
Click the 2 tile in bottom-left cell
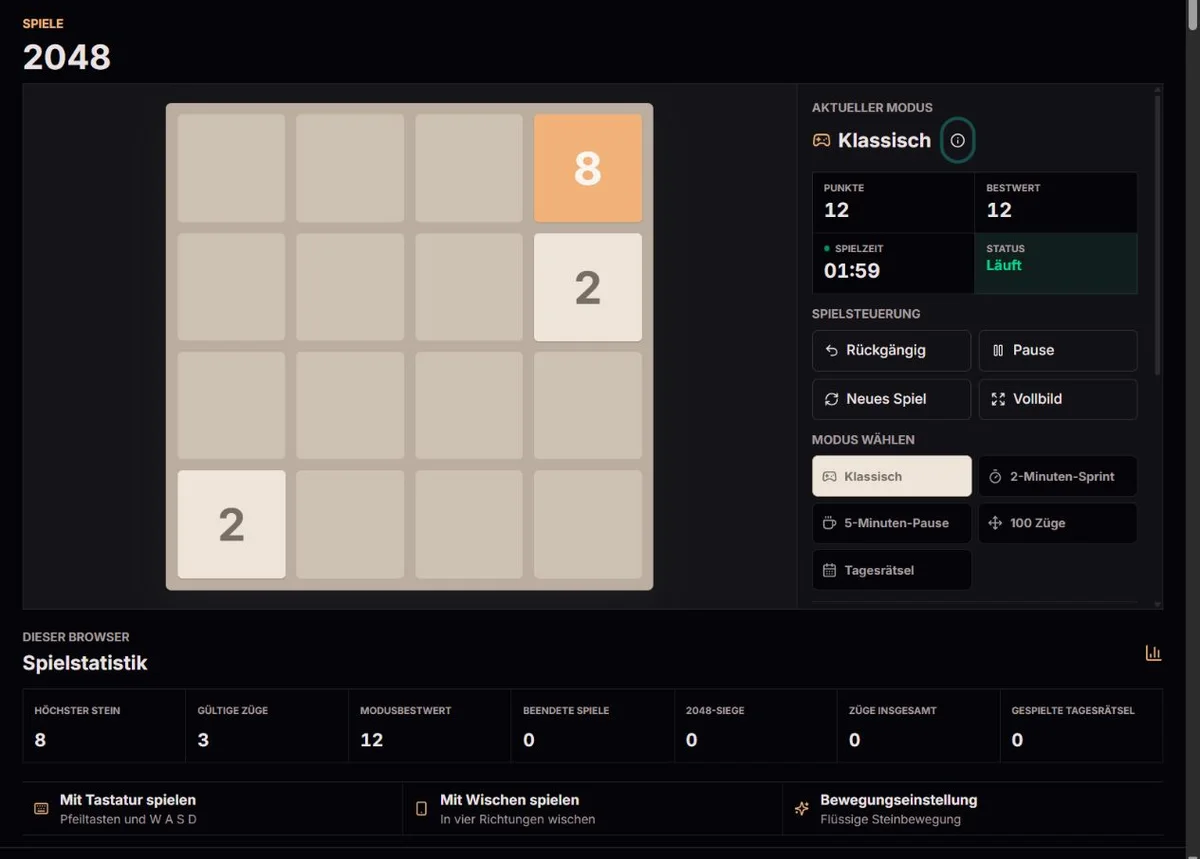tap(232, 525)
